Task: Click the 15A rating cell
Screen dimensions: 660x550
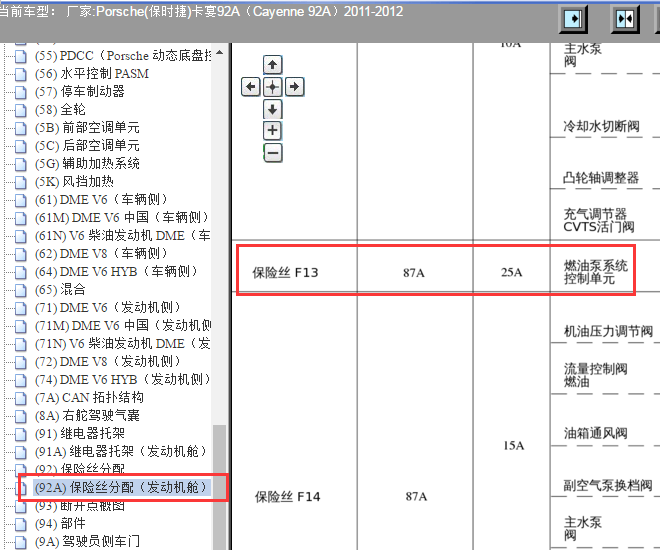Action: pyautogui.click(x=514, y=446)
